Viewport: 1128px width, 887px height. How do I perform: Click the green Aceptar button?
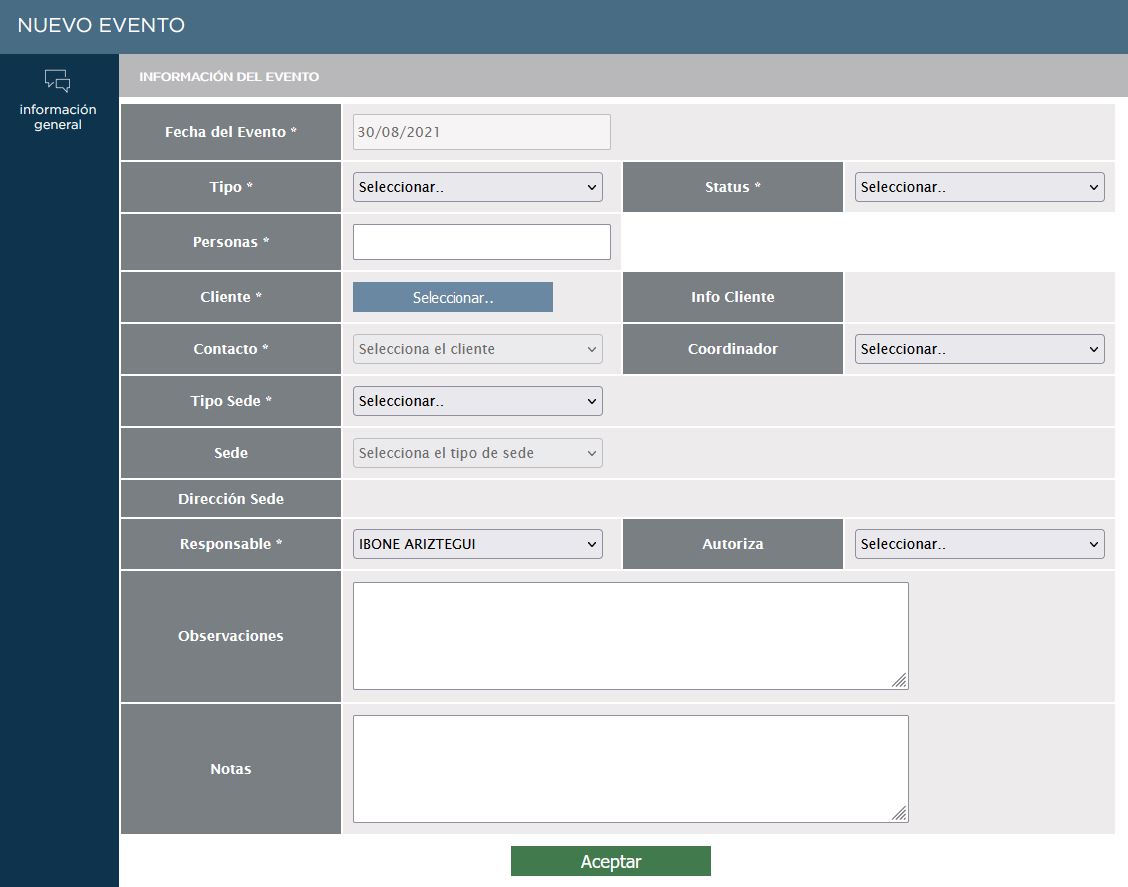click(x=610, y=861)
